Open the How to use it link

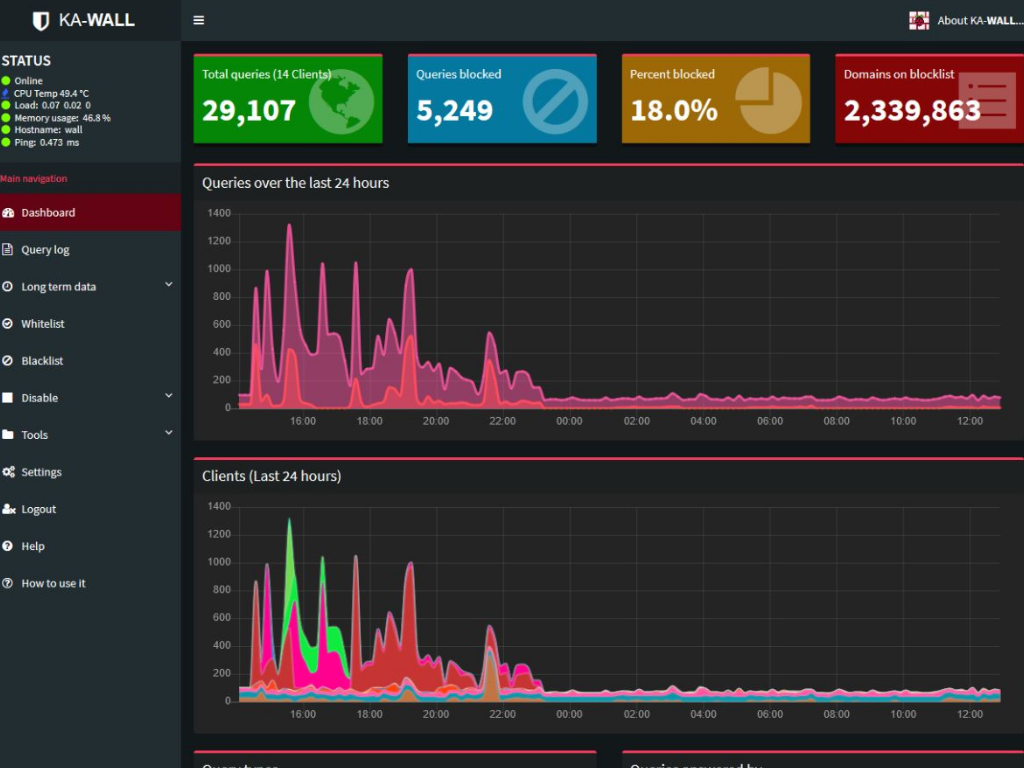pos(90,583)
